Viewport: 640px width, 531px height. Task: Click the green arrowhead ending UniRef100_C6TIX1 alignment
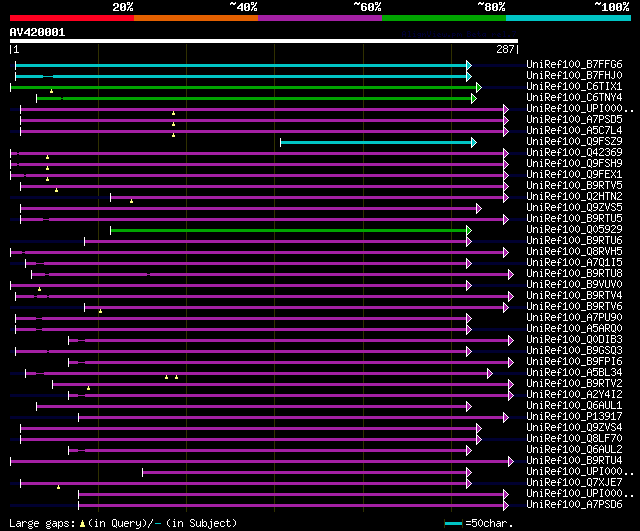479,87
